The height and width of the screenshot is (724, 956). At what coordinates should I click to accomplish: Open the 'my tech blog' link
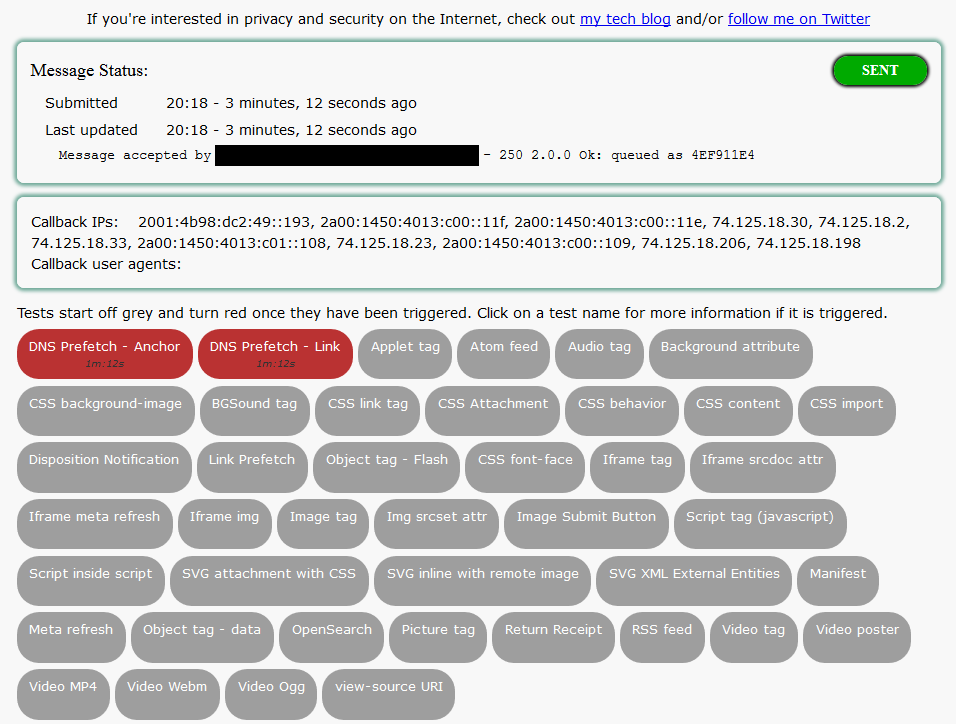pos(625,19)
